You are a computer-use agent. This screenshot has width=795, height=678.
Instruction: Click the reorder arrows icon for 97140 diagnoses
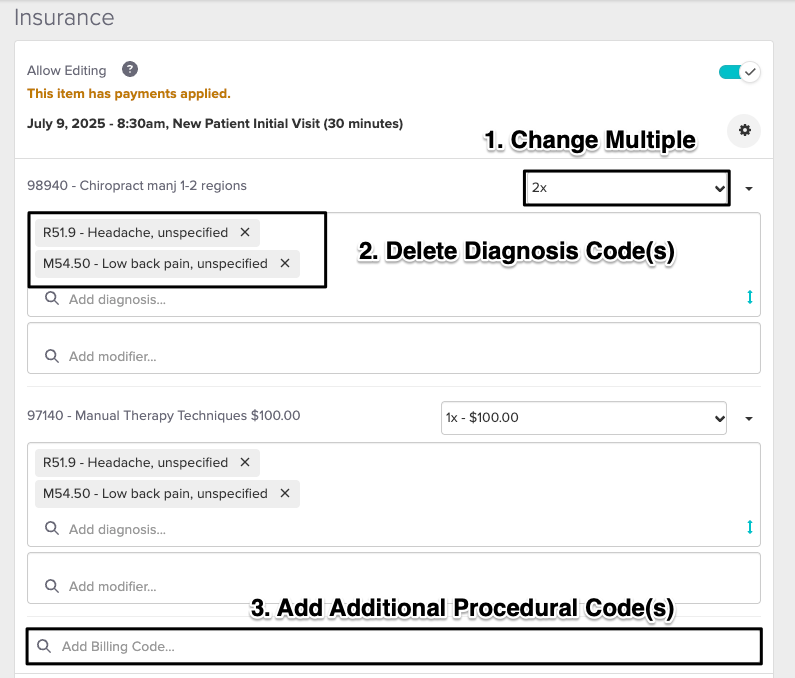pyautogui.click(x=750, y=527)
